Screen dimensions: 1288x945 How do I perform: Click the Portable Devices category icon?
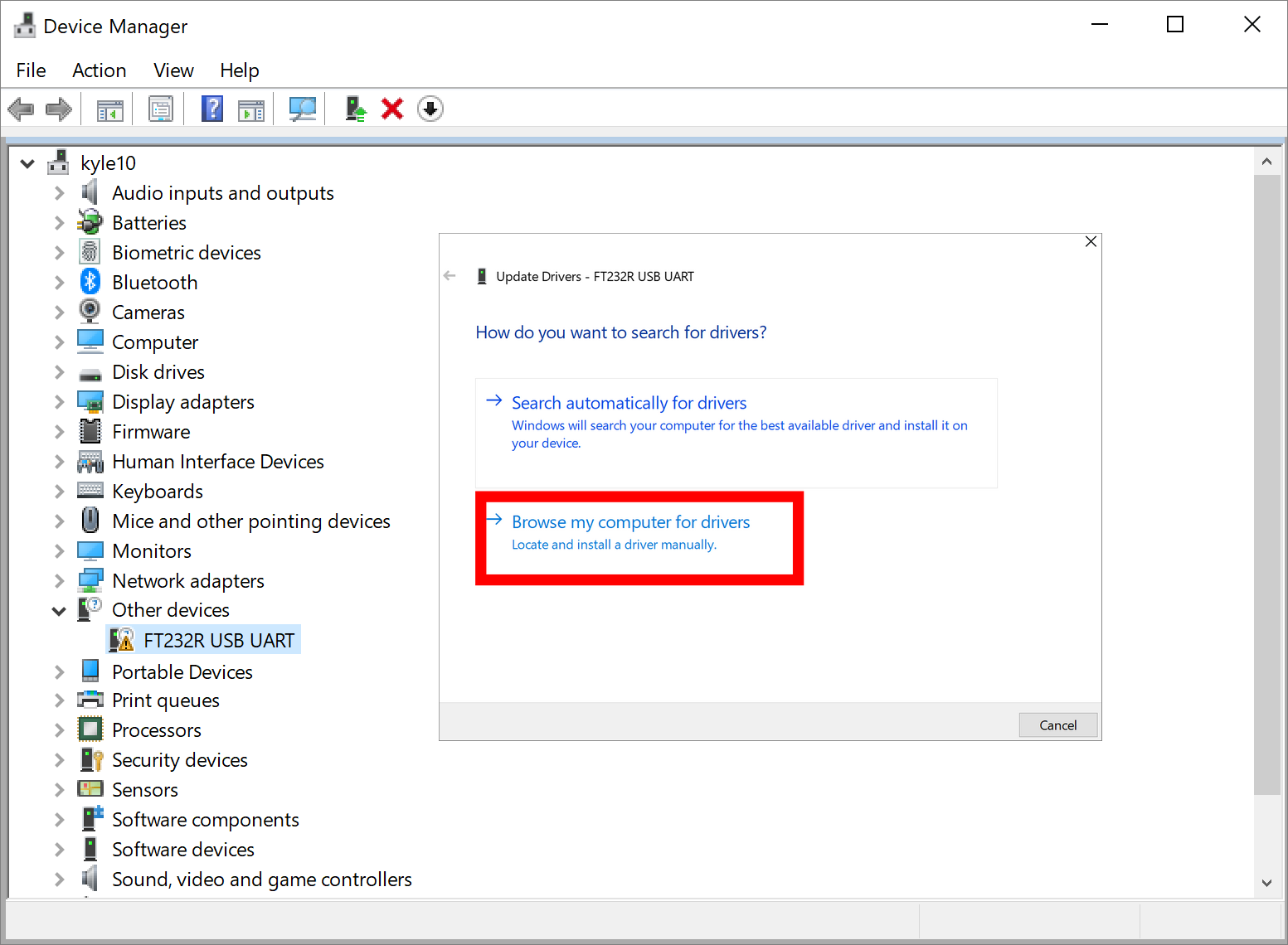[90, 671]
